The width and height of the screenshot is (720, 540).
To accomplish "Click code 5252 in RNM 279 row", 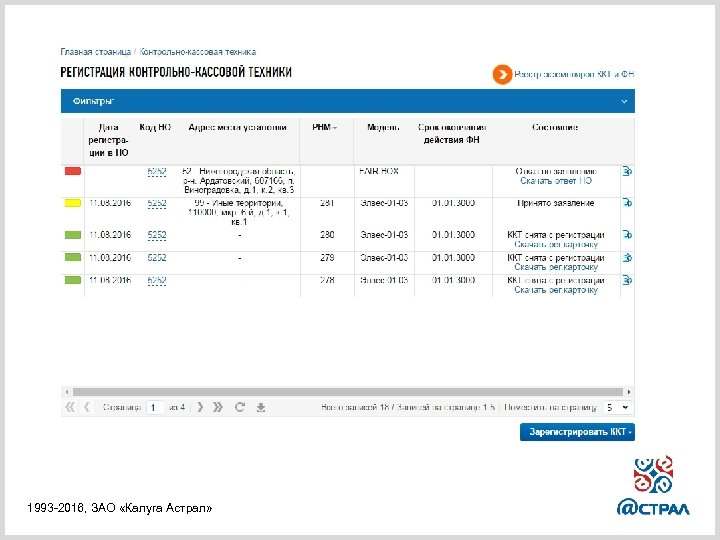I will pyautogui.click(x=157, y=258).
